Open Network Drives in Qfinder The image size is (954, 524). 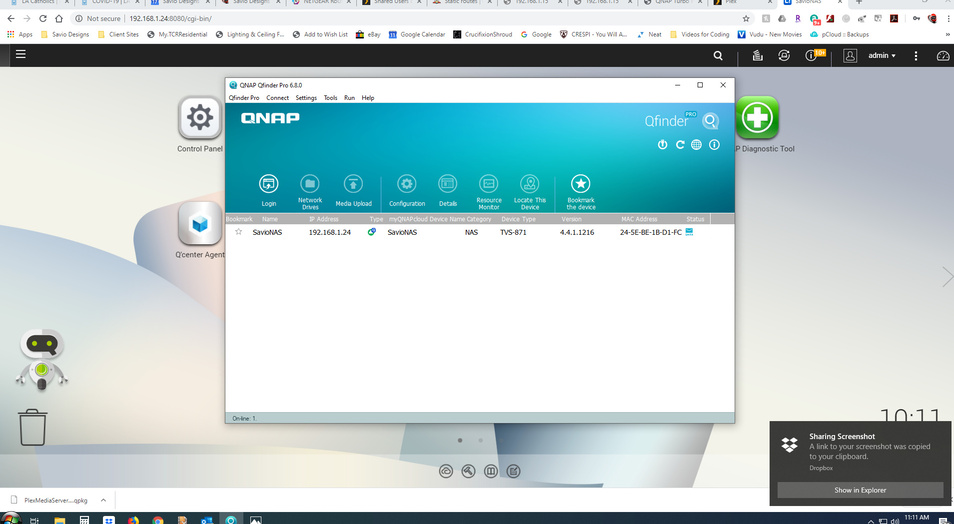(310, 184)
